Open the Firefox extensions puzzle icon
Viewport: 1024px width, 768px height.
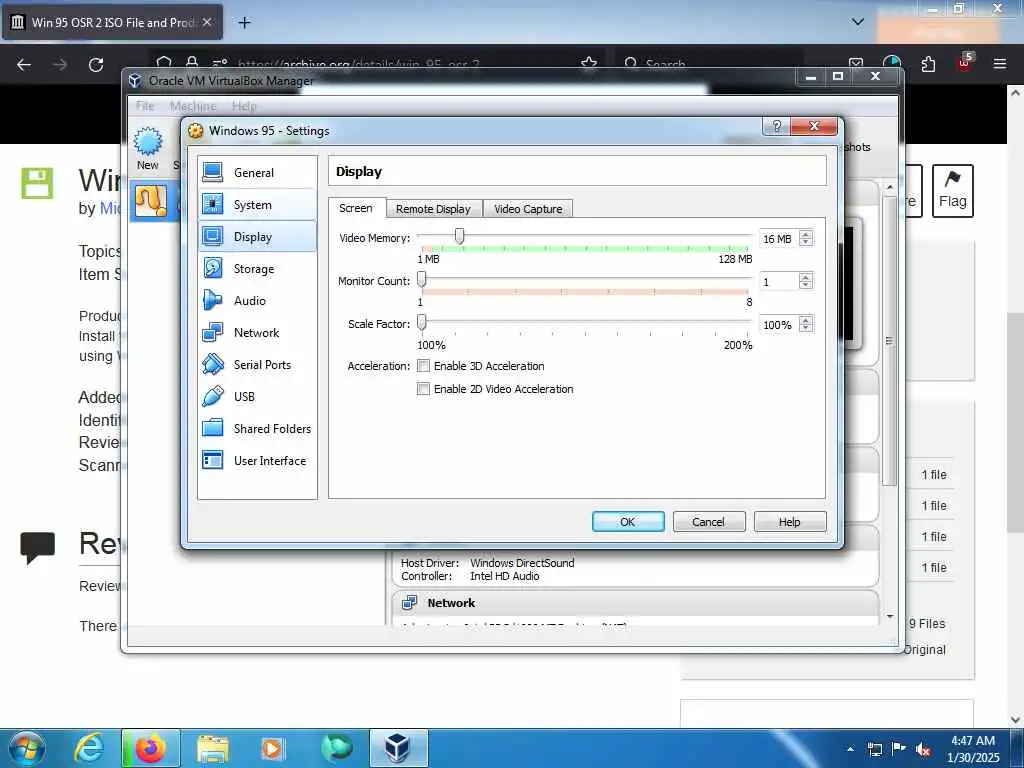click(928, 64)
